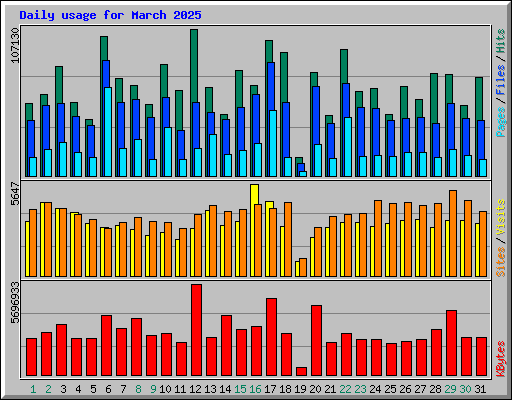Click the Pages legend label
The image size is (512, 400).
(500, 122)
